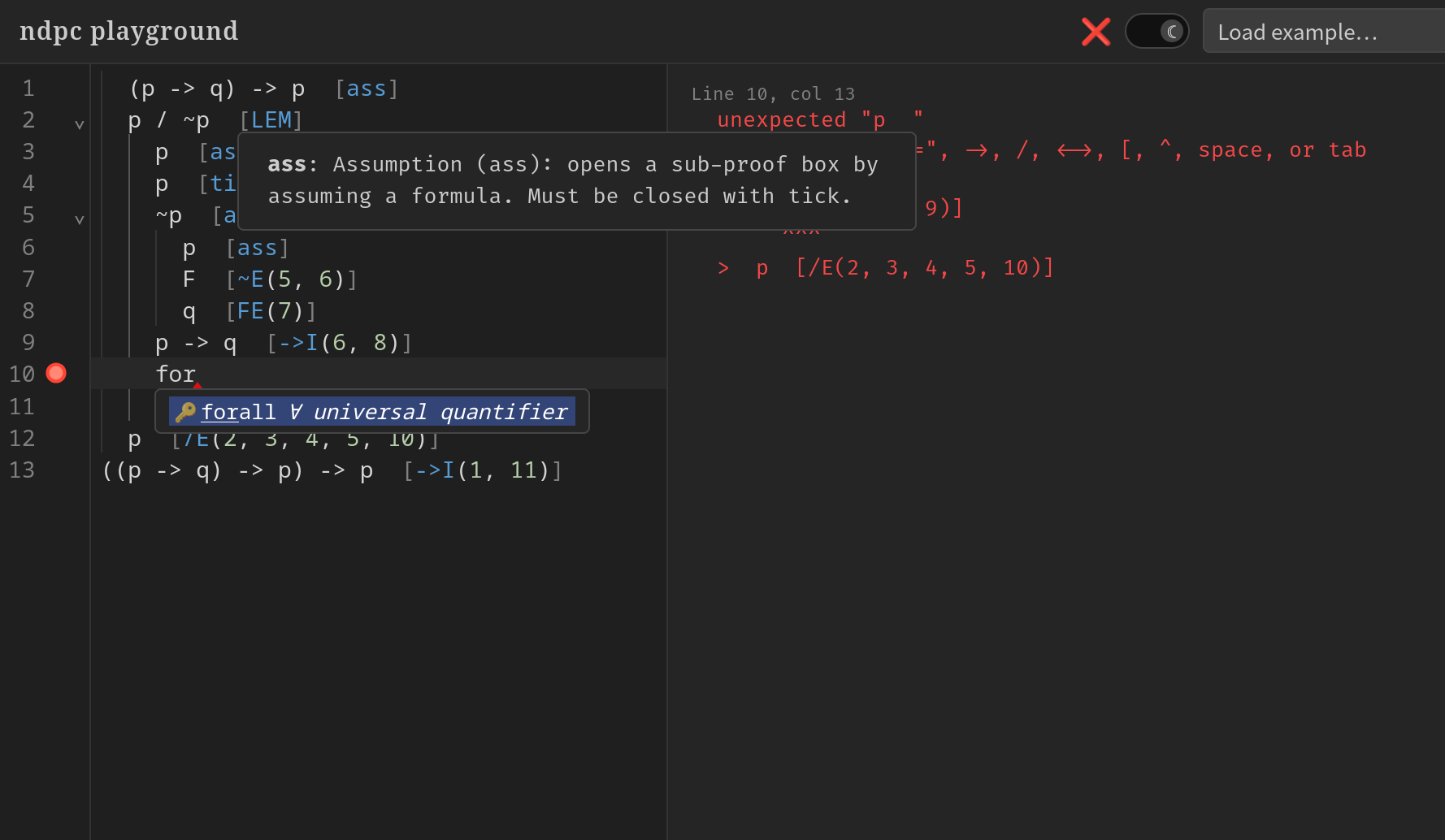The height and width of the screenshot is (840, 1445).
Task: Click line number 13 in the gutter
Action: (x=23, y=470)
